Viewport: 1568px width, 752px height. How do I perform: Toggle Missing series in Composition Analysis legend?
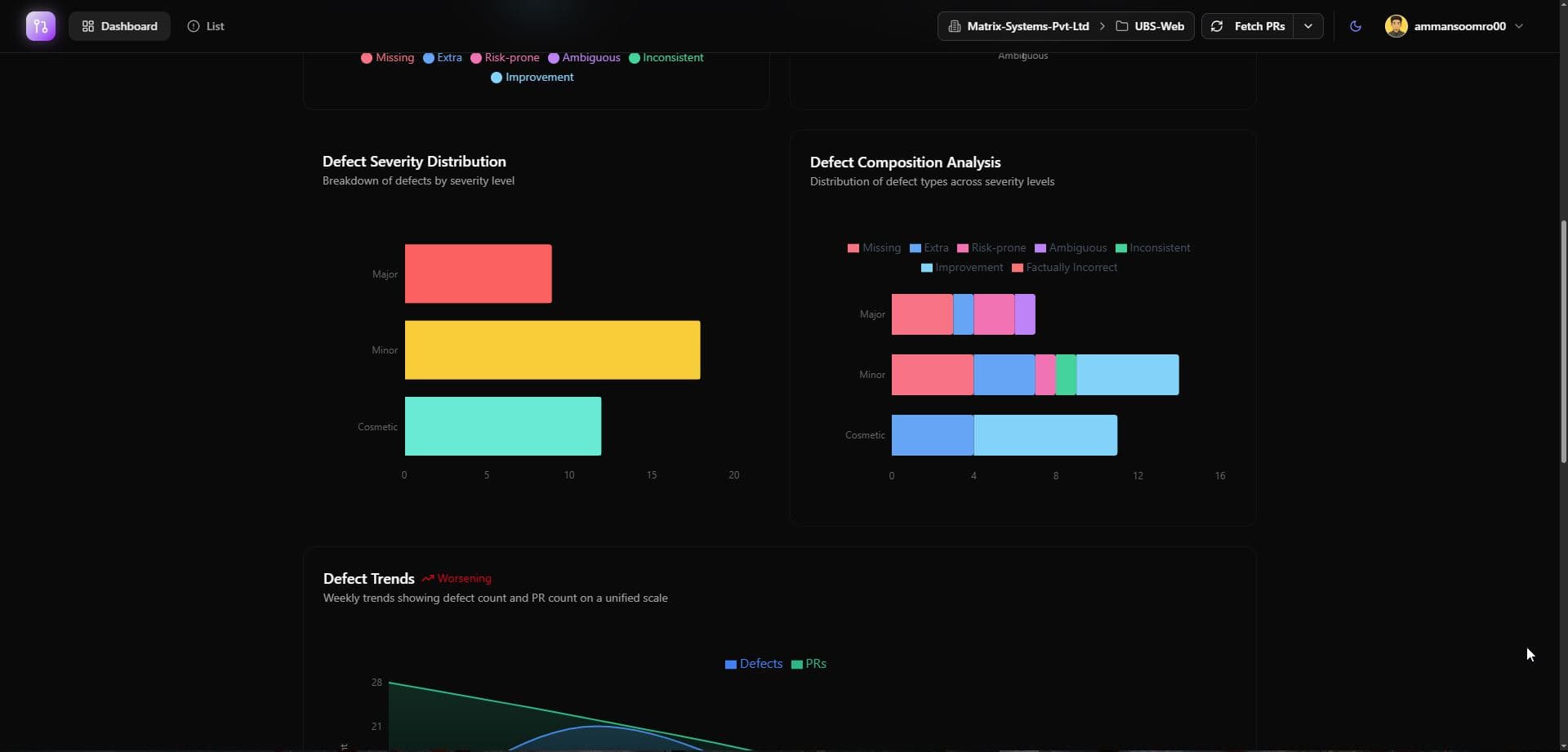point(874,248)
